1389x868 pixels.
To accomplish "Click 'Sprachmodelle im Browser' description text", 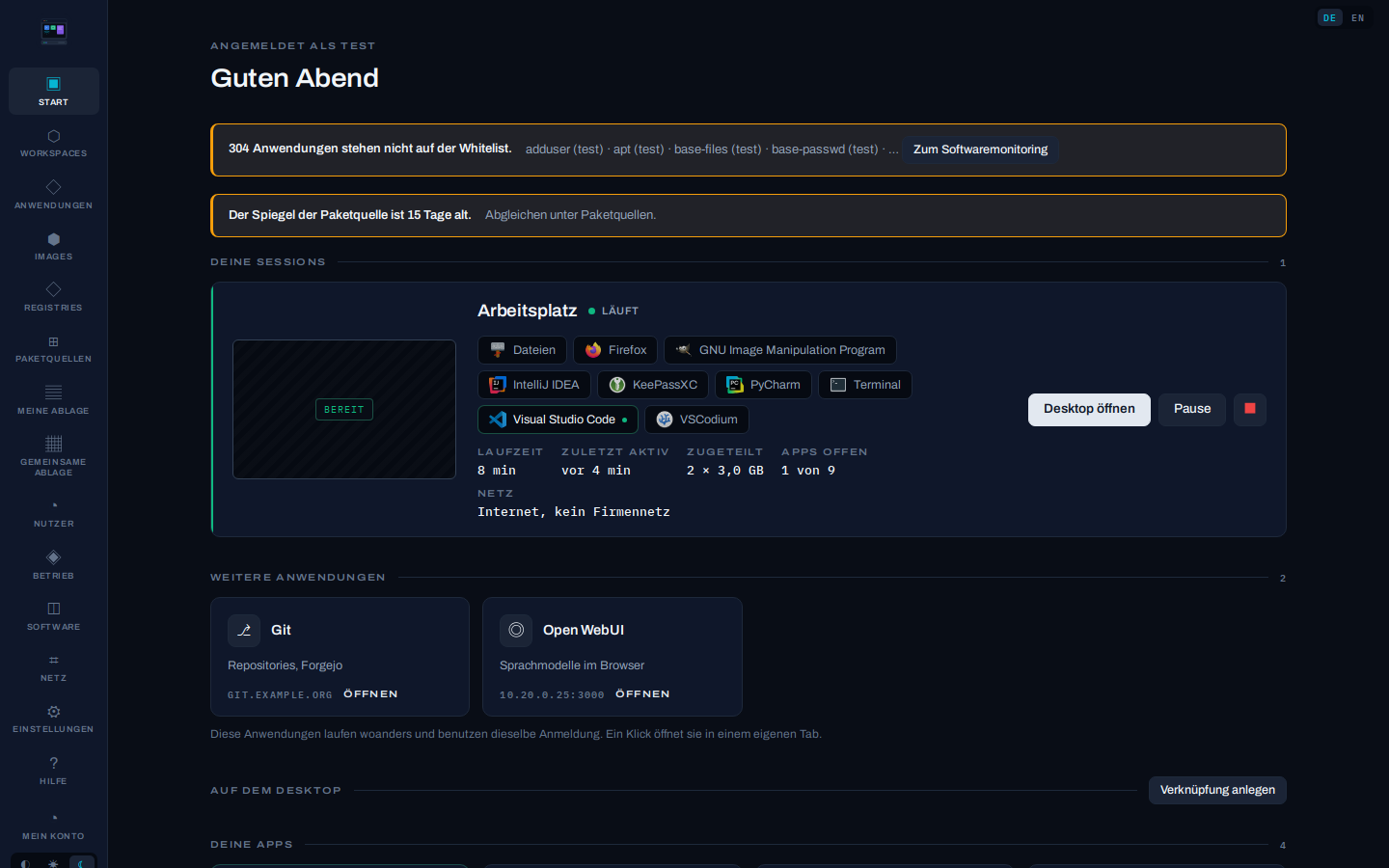I will [x=572, y=665].
